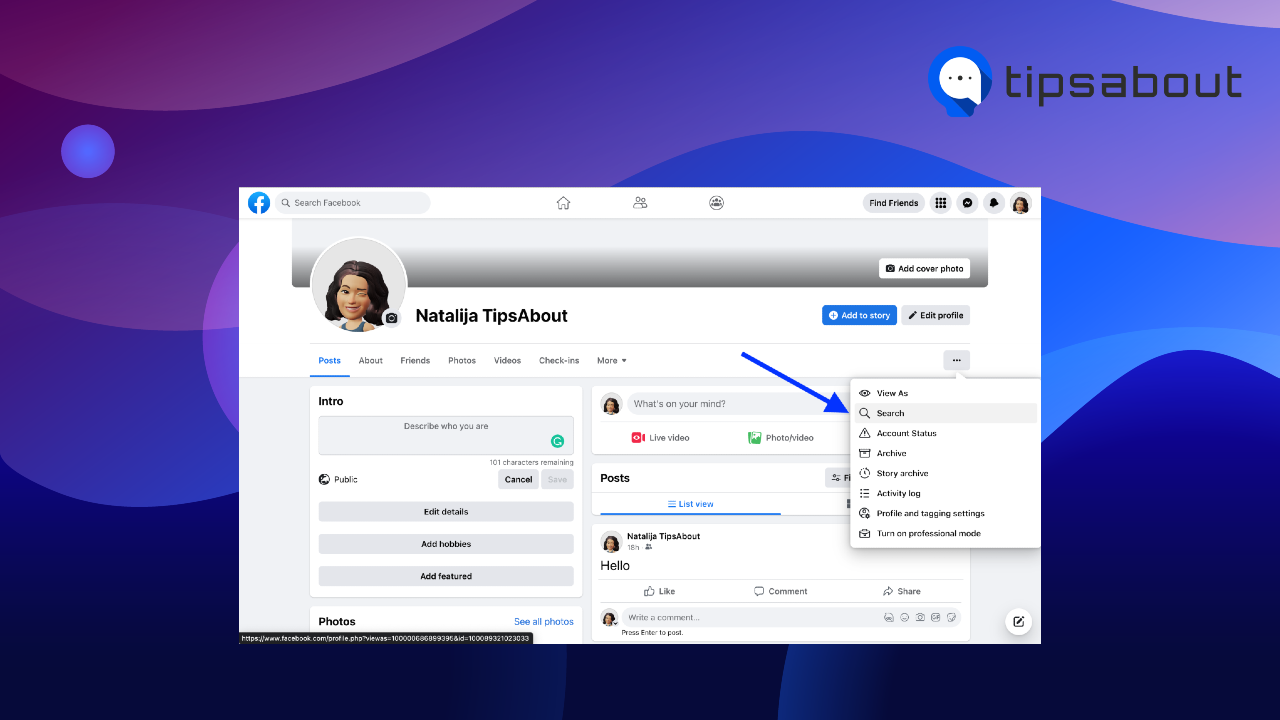
Task: Click Natalija TipsAbout post author name
Action: (x=663, y=536)
